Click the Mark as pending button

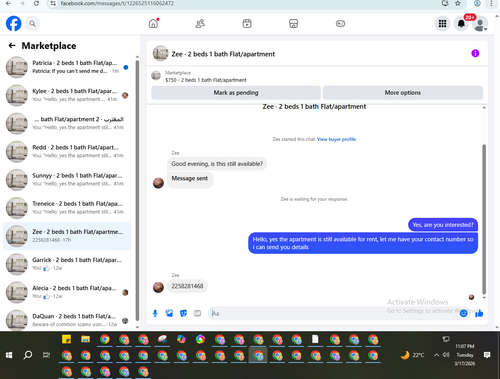tap(236, 93)
